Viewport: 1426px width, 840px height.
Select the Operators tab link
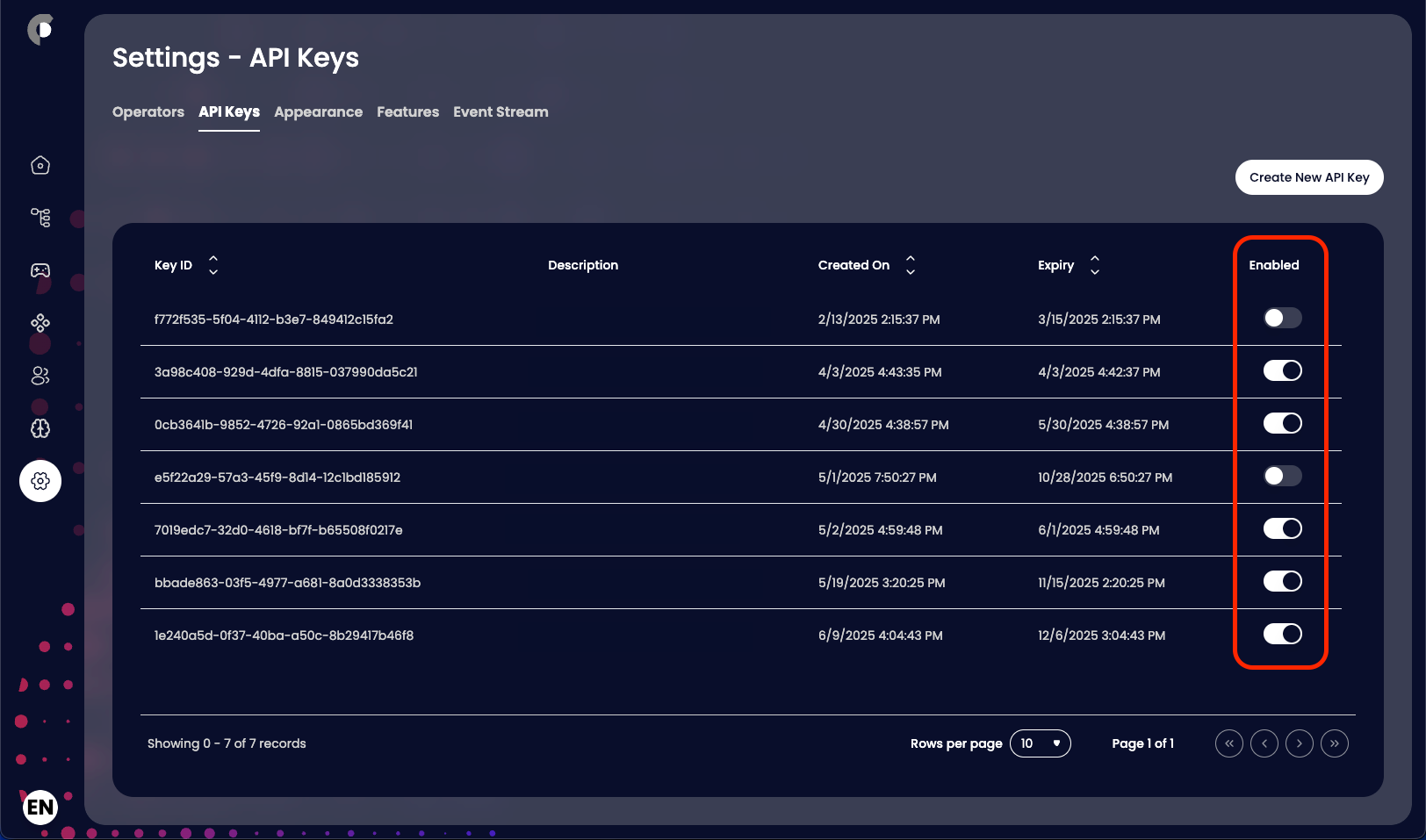point(148,111)
